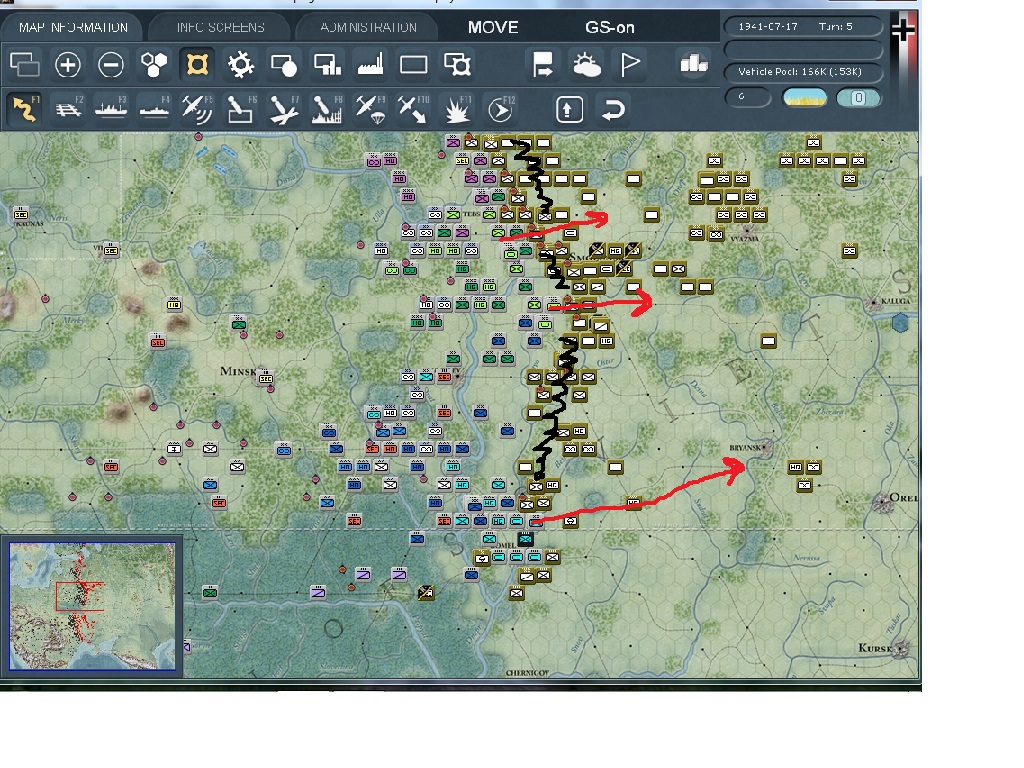Click the Vehicle Pool readout
Image resolution: width=1024 pixels, height=768 pixels.
coord(803,72)
